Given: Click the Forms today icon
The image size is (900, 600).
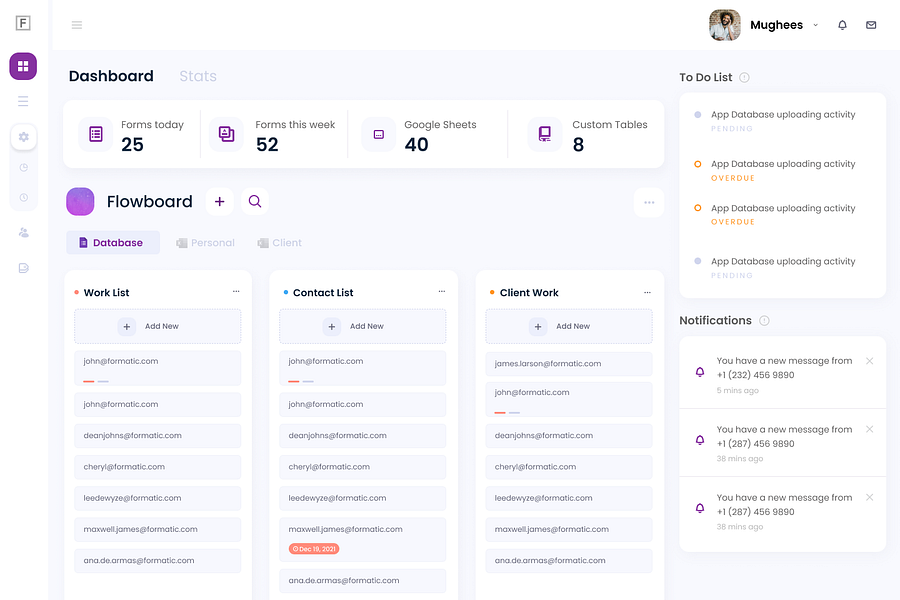Looking at the screenshot, I should (x=97, y=132).
